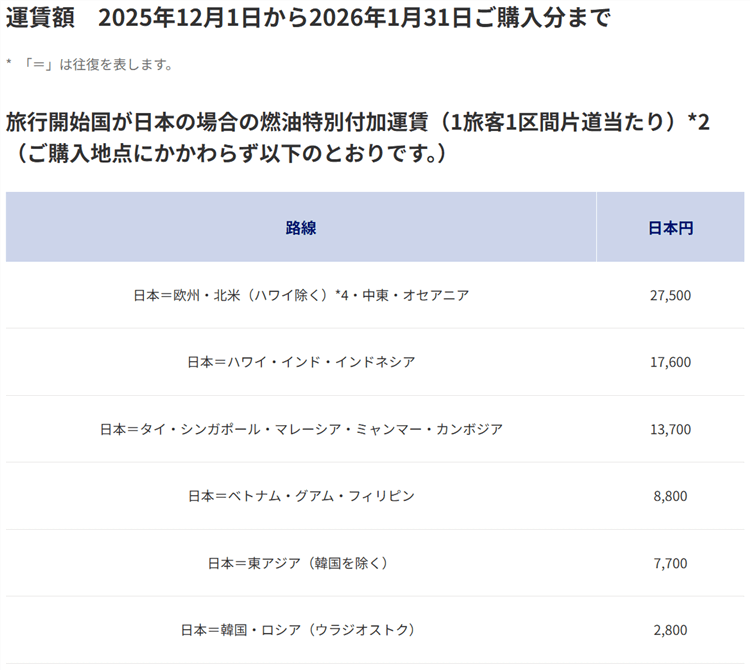The height and width of the screenshot is (670, 750).
Task: Click the 日本円 column header
Action: pos(670,227)
